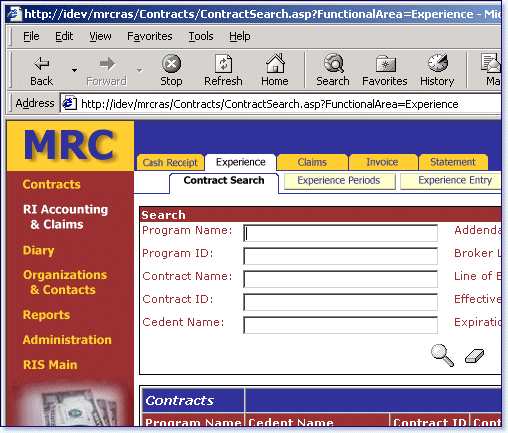The height and width of the screenshot is (433, 508).
Task: Open the Experience Periods sub-tab
Action: 339,181
